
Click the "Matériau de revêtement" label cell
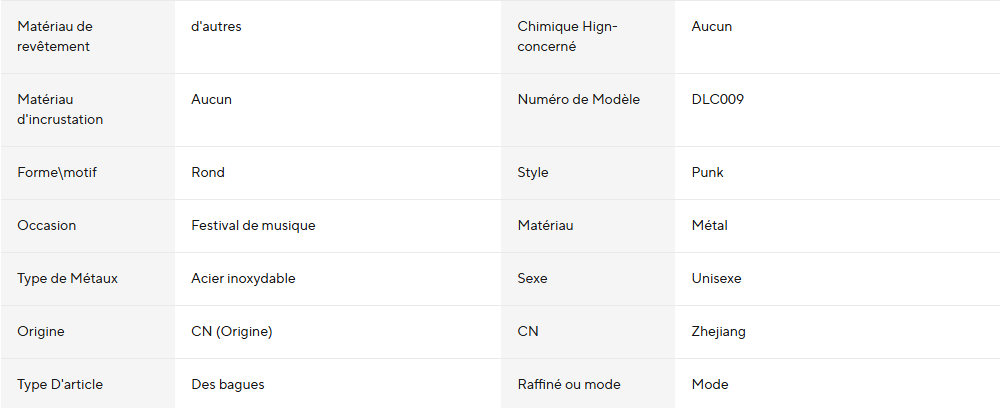click(x=55, y=36)
